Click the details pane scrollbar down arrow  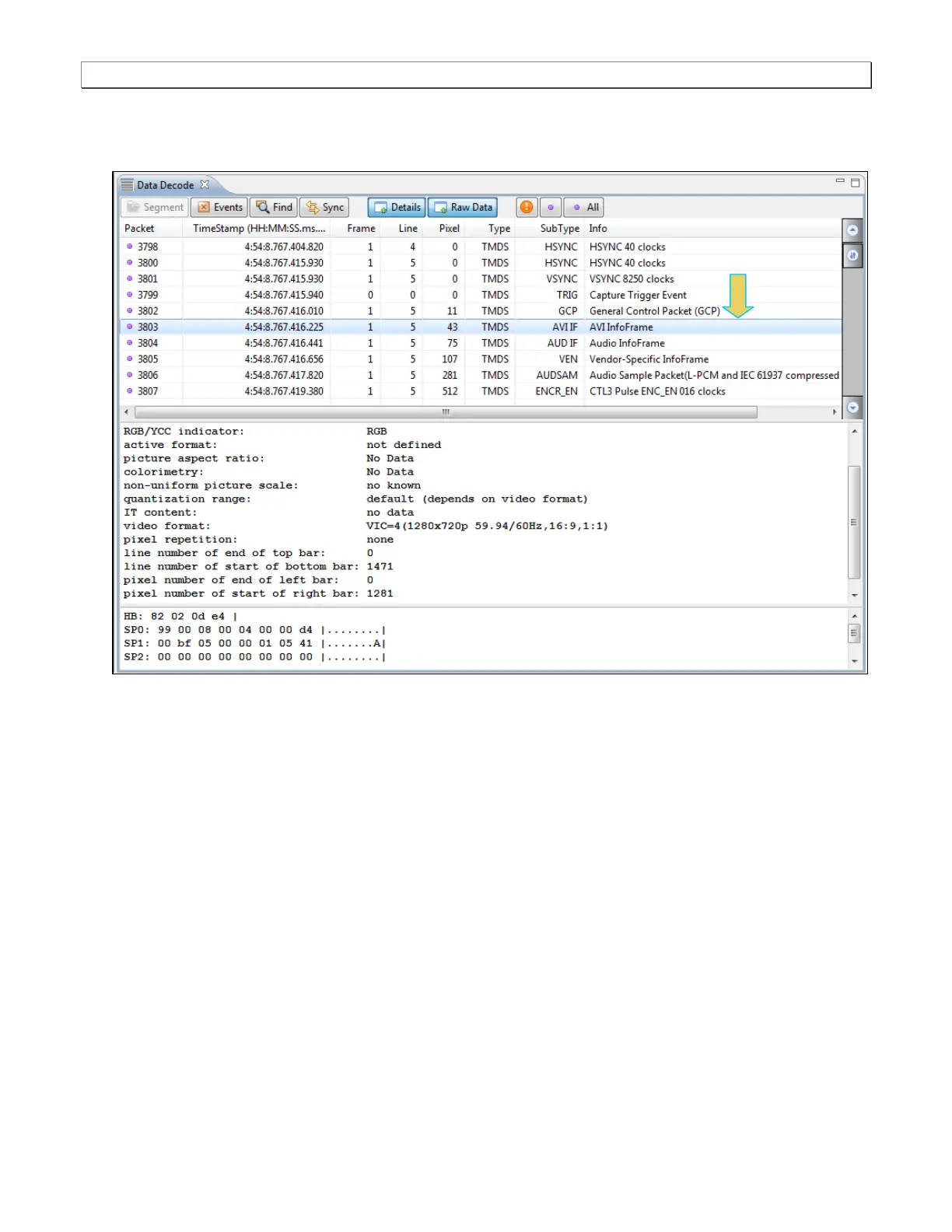tap(854, 595)
